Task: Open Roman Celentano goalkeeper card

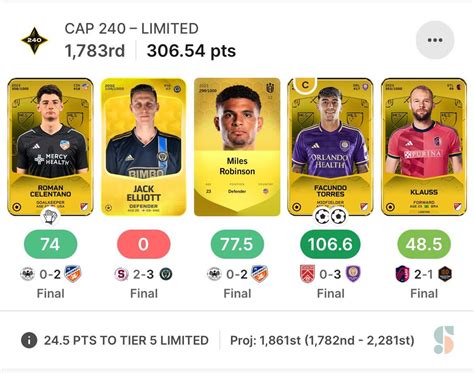Action: point(50,147)
